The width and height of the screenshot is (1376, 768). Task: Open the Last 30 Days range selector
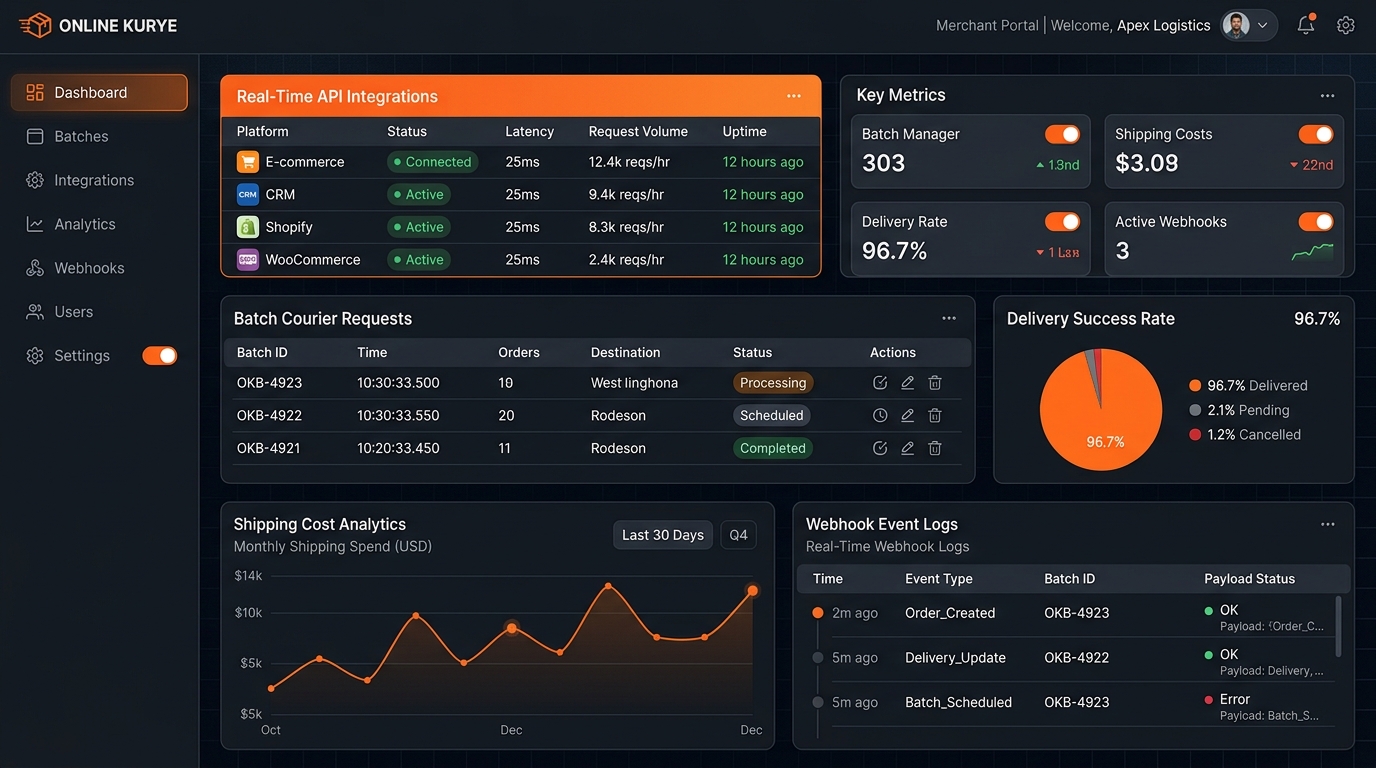tap(663, 535)
